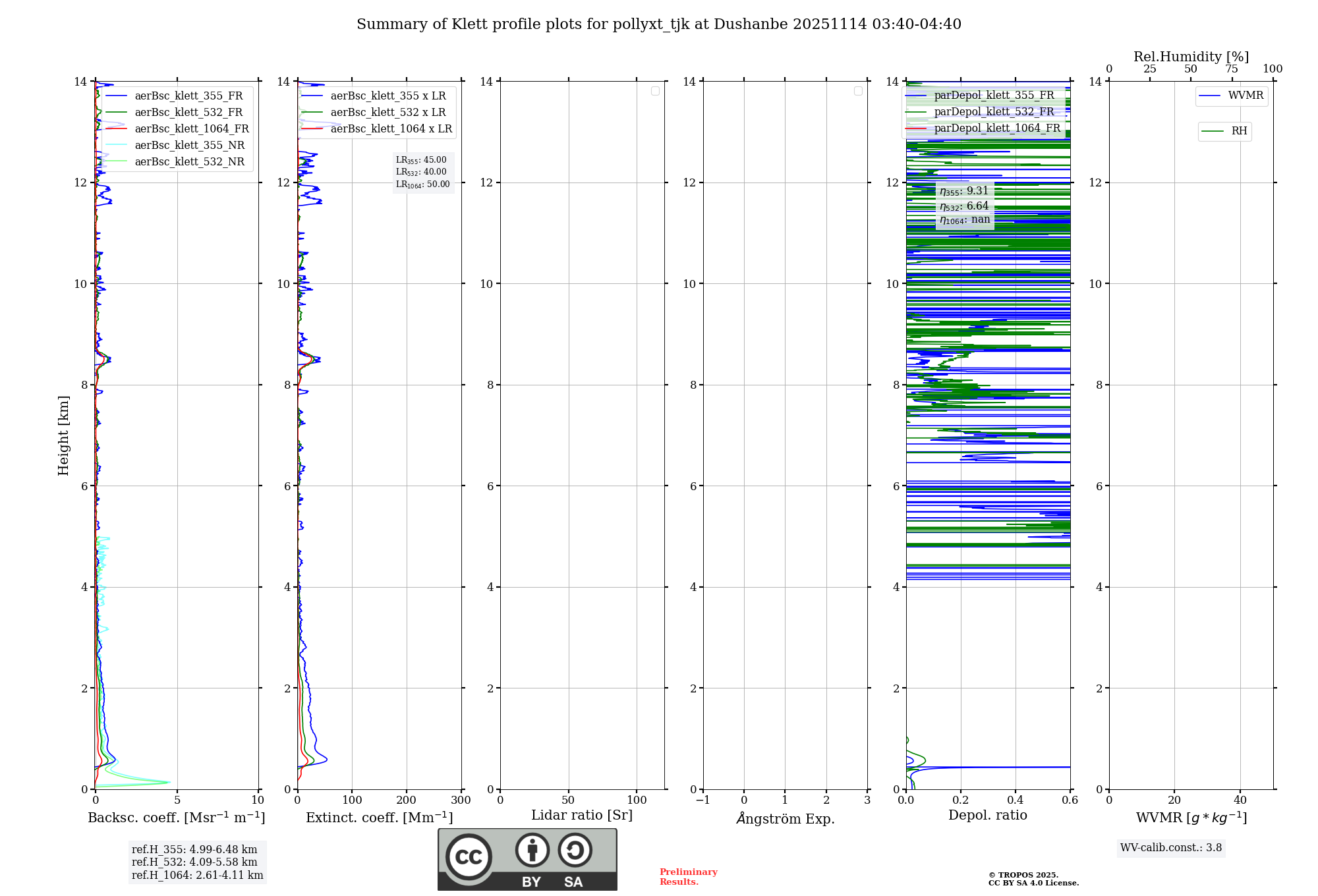Screen dimensions: 1318x896
Task: Select the aerBsc_klett_532_NR legend entry
Action: 189,162
